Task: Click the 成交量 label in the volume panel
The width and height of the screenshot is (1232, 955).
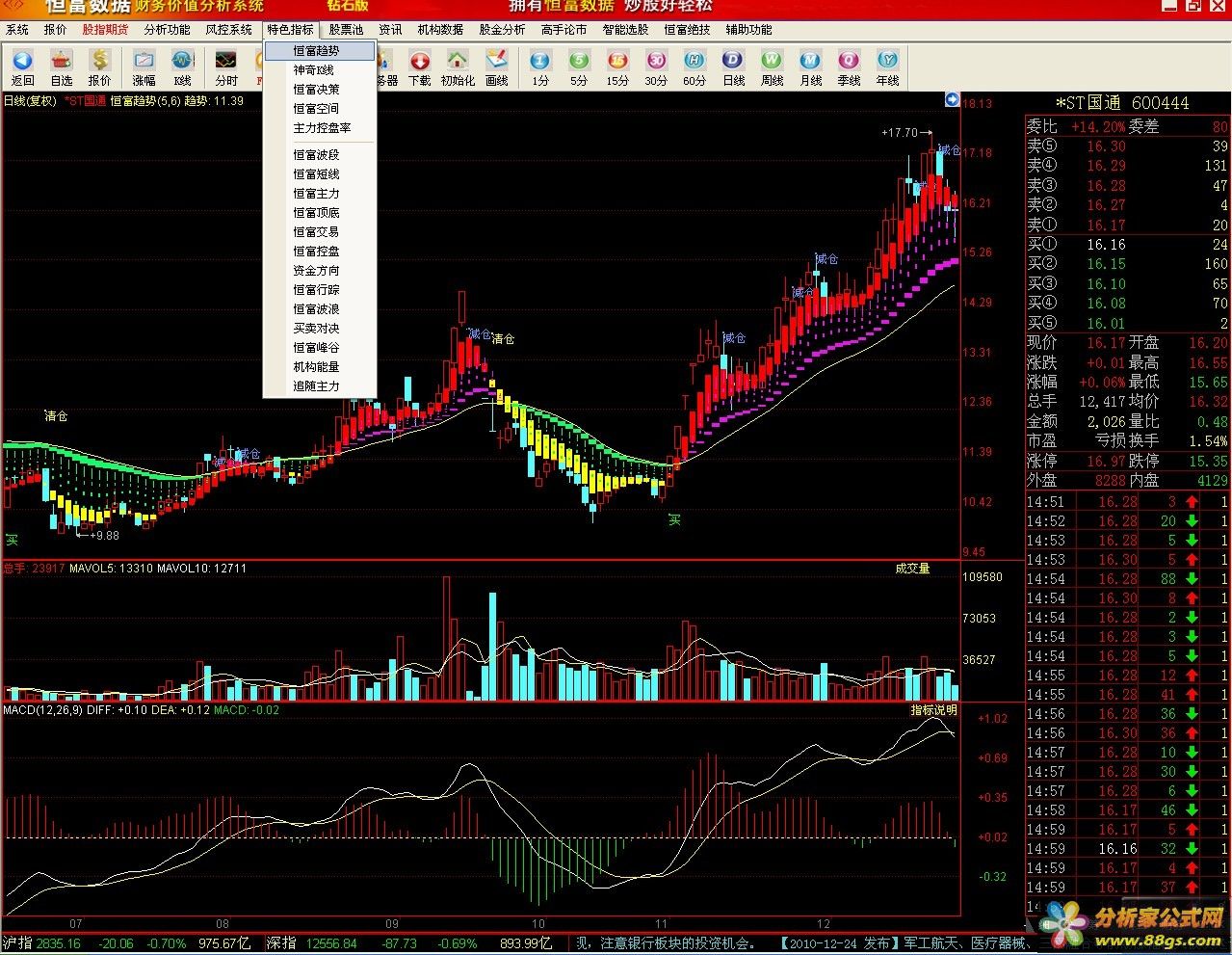Action: (x=912, y=569)
